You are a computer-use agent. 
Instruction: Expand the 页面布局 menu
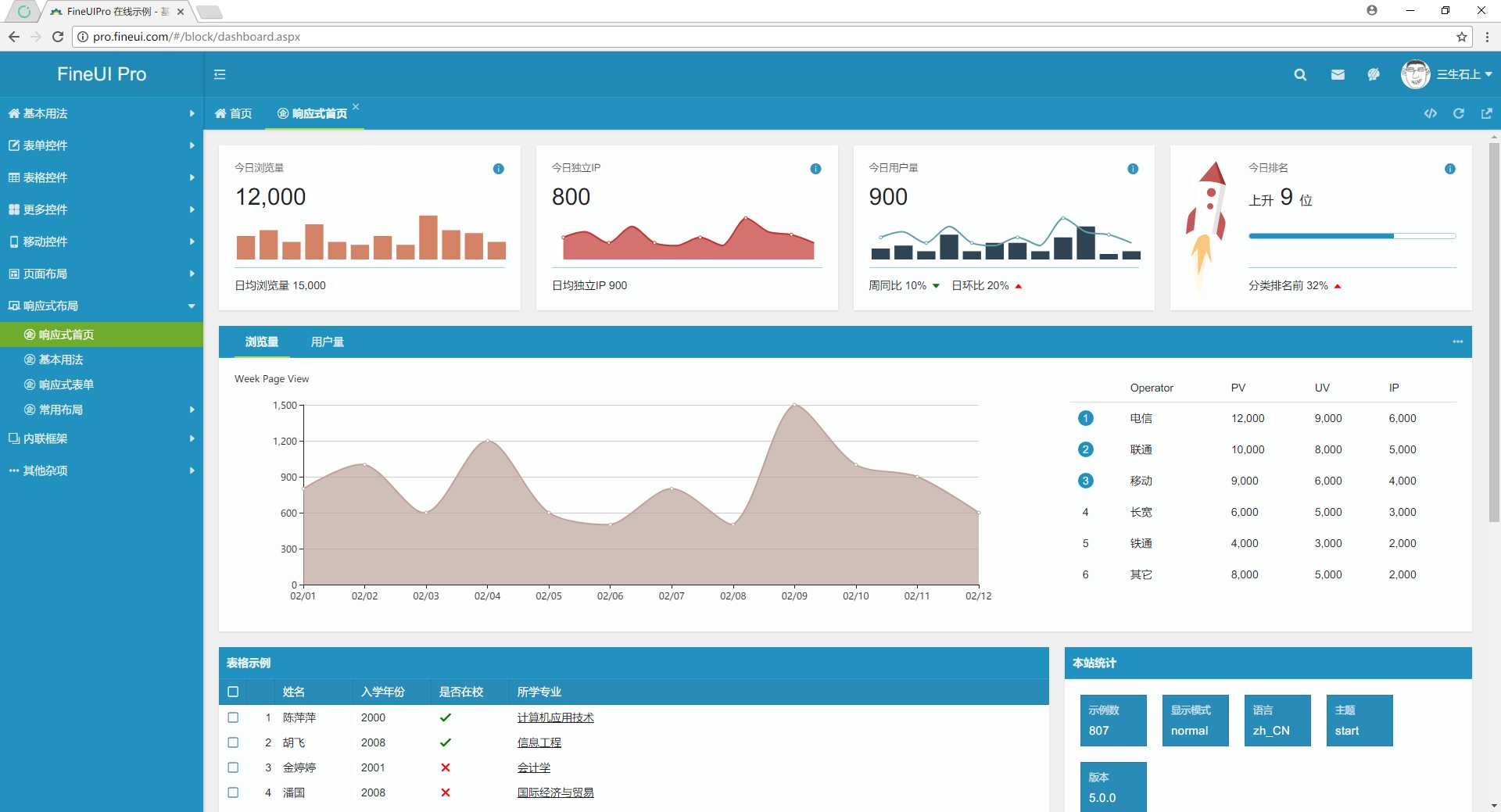click(102, 274)
